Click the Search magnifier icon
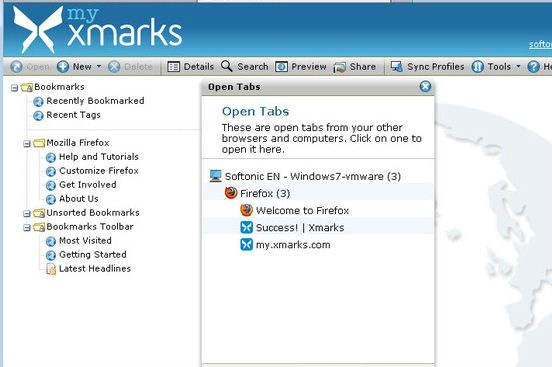This screenshot has width=552, height=367. coord(227,66)
